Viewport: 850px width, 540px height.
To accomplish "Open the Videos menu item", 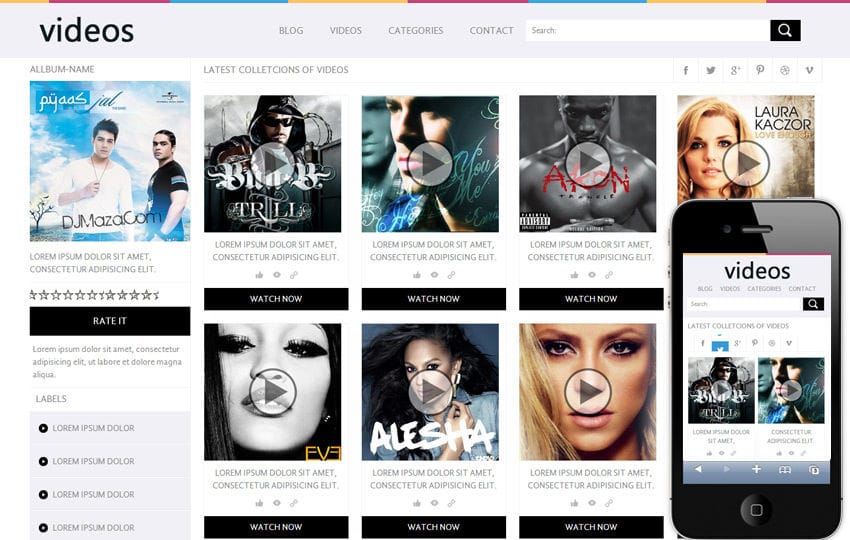I will (x=346, y=30).
